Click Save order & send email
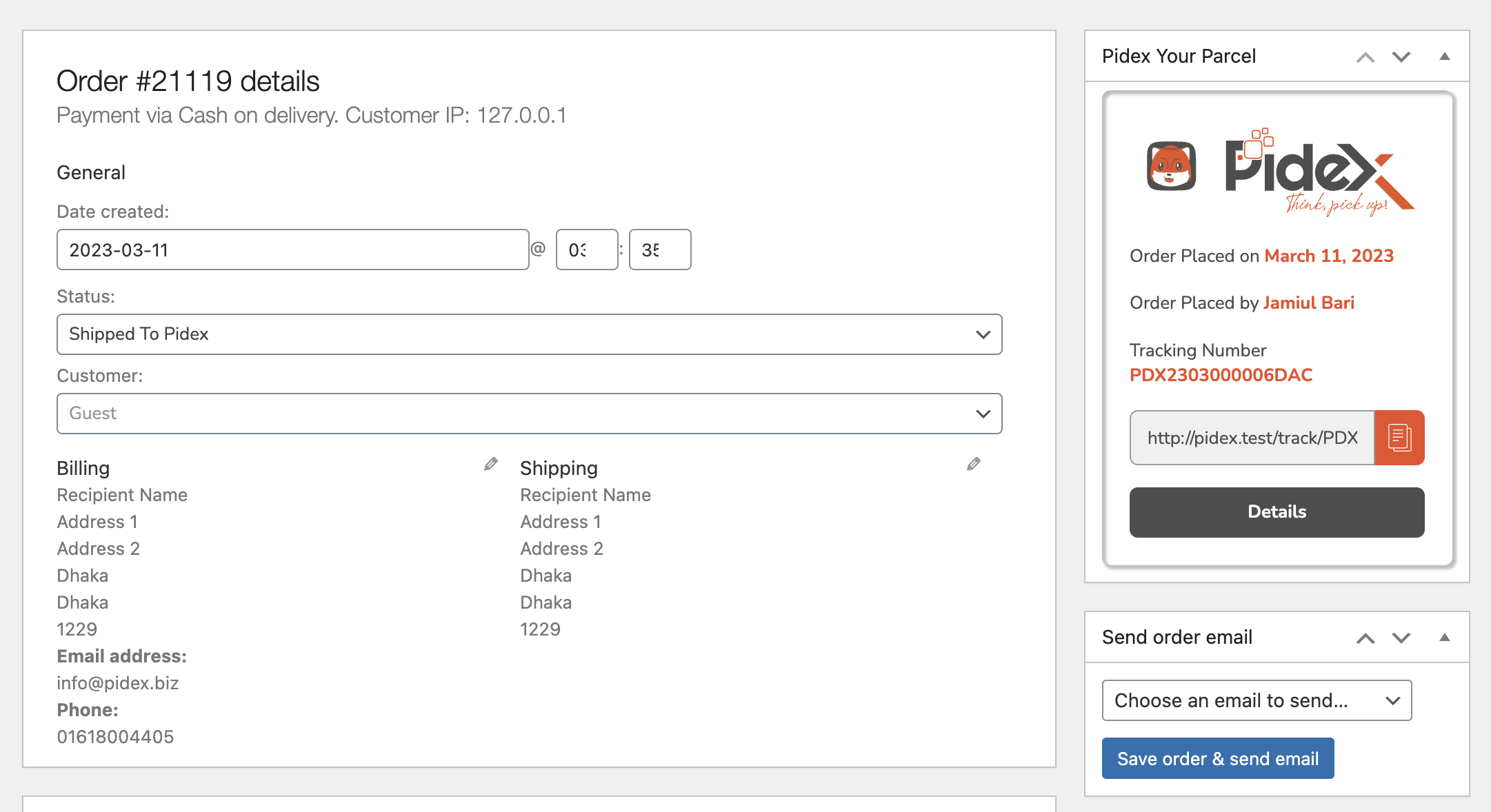1491x812 pixels. [1218, 758]
